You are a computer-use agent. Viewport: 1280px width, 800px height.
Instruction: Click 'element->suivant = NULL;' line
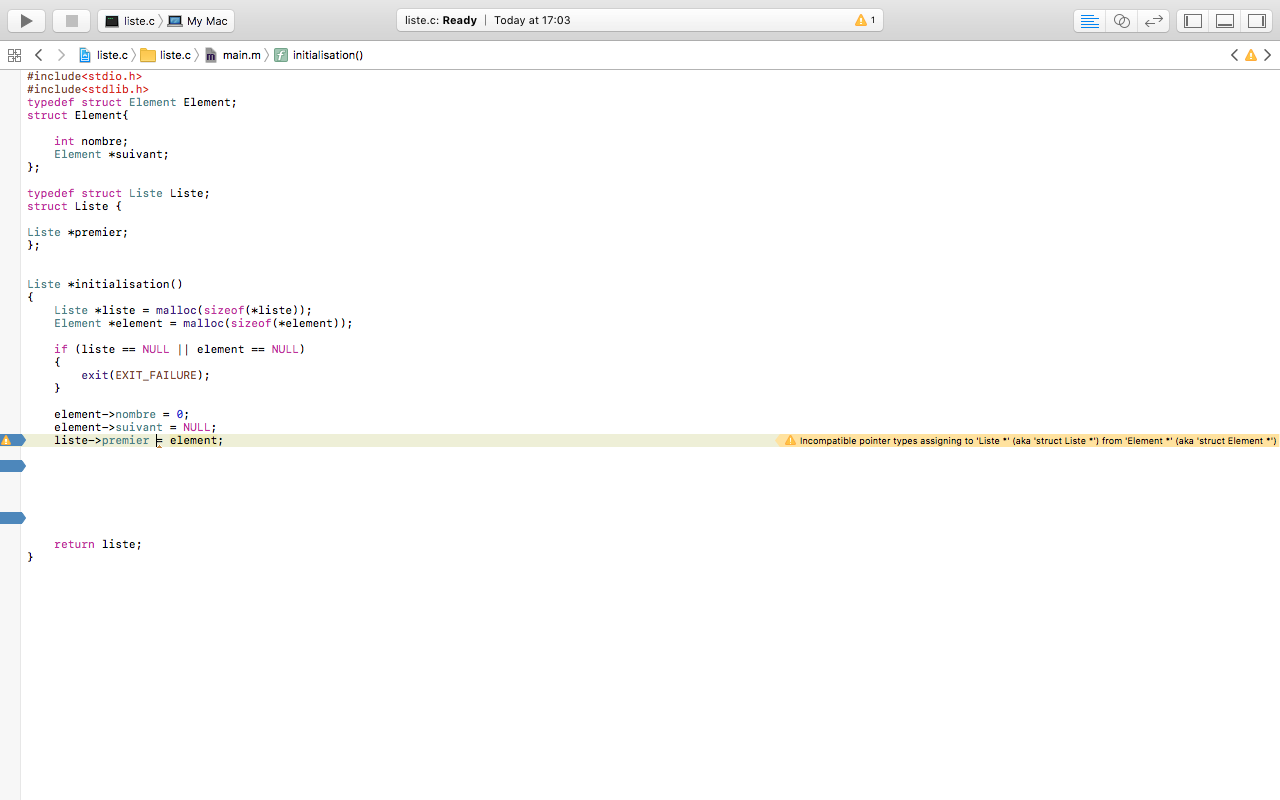[135, 427]
